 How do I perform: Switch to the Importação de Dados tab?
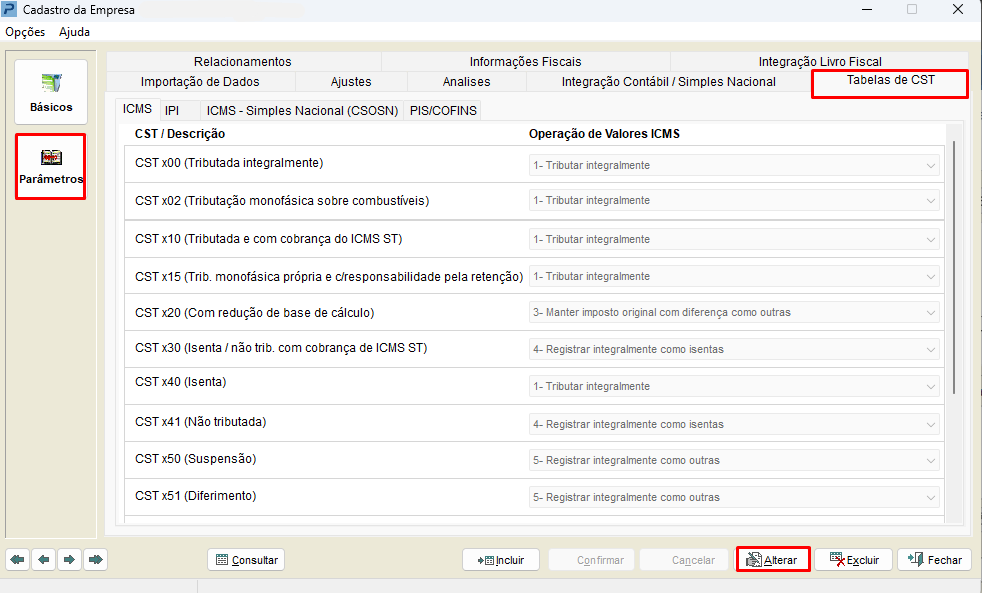(x=200, y=82)
